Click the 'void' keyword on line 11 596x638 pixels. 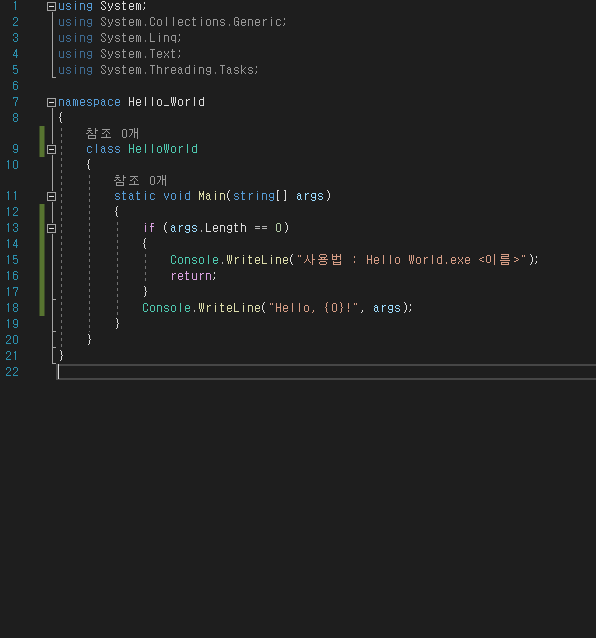point(177,196)
